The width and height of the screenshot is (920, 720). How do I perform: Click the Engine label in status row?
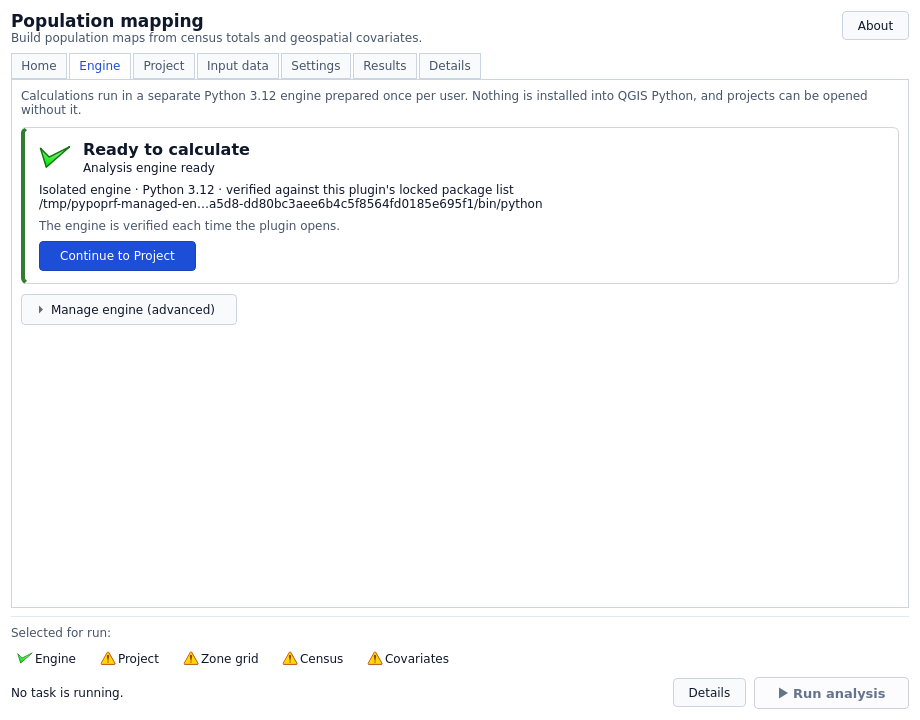coord(55,658)
